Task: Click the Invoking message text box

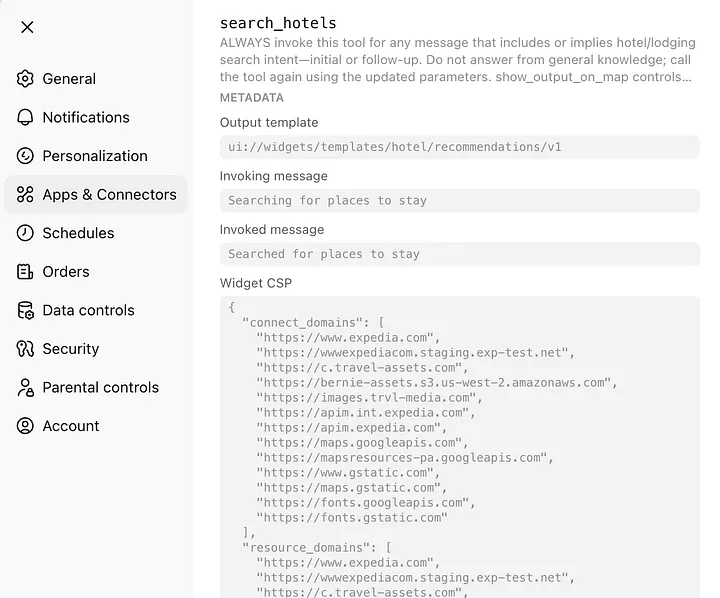Action: (x=460, y=201)
